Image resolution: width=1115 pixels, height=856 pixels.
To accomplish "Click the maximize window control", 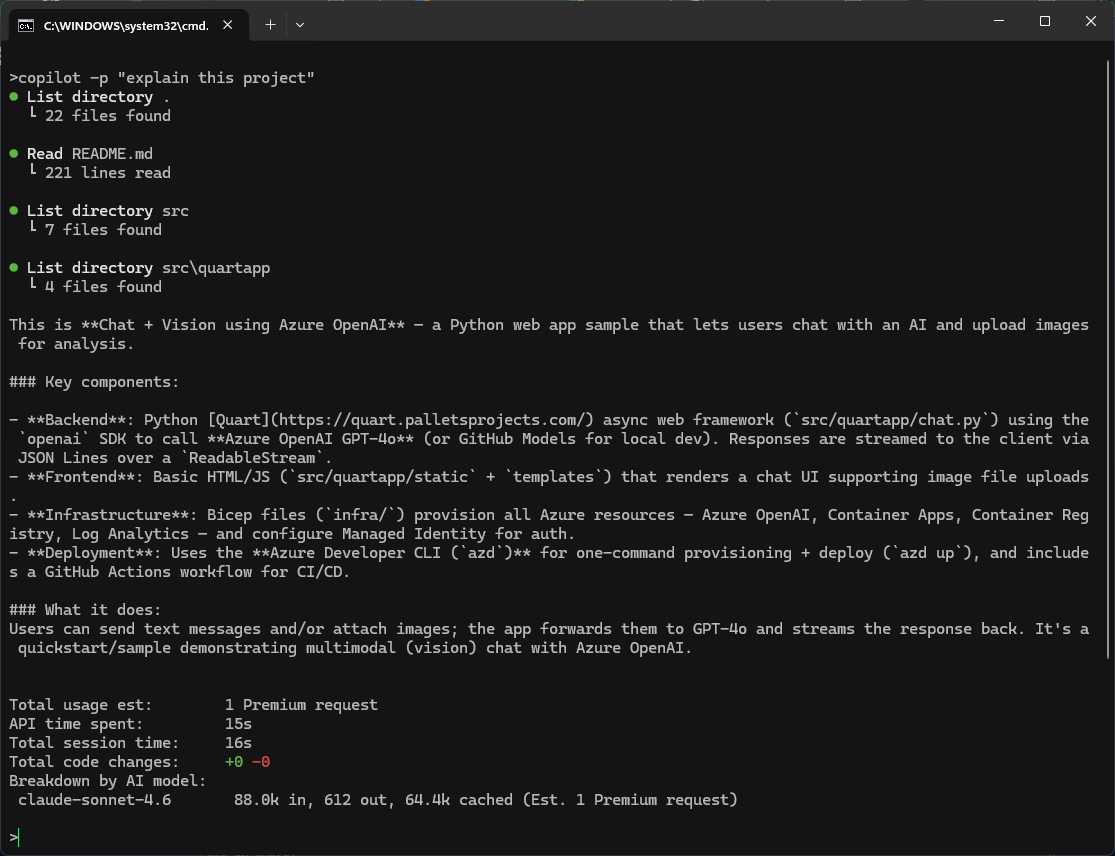I will 1044,21.
